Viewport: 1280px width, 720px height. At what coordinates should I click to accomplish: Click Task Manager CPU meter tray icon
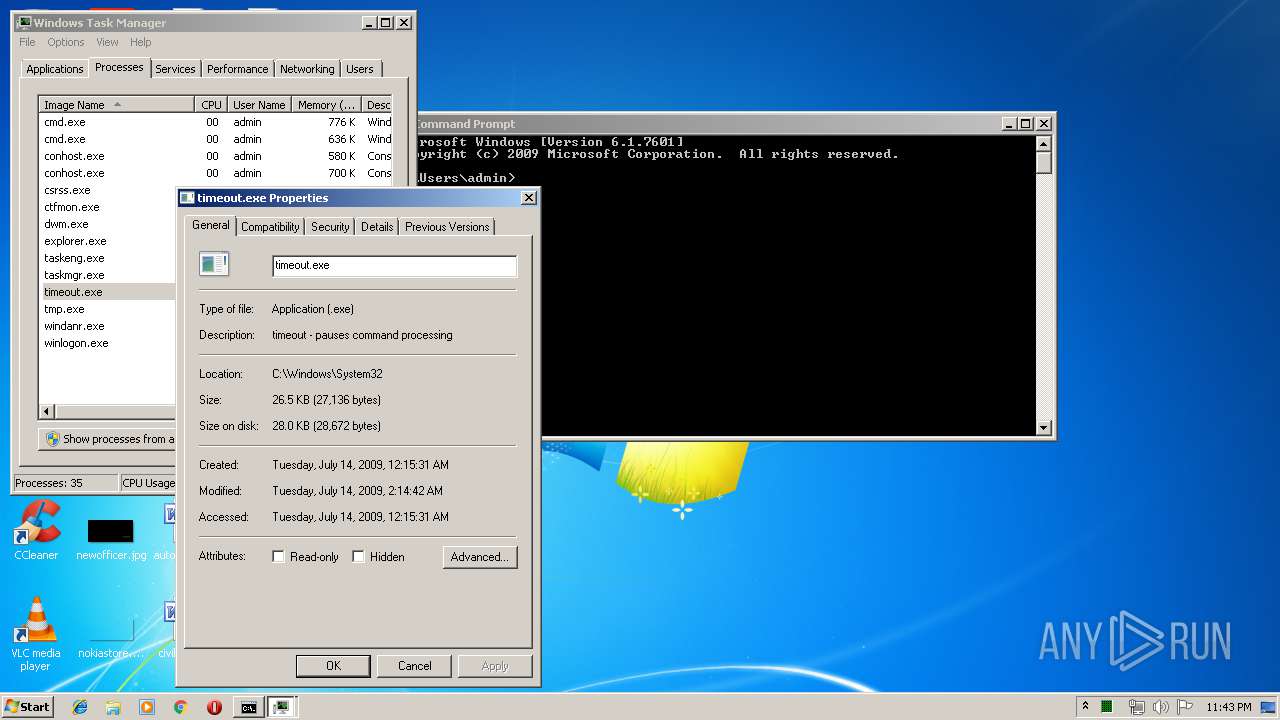pos(1107,707)
